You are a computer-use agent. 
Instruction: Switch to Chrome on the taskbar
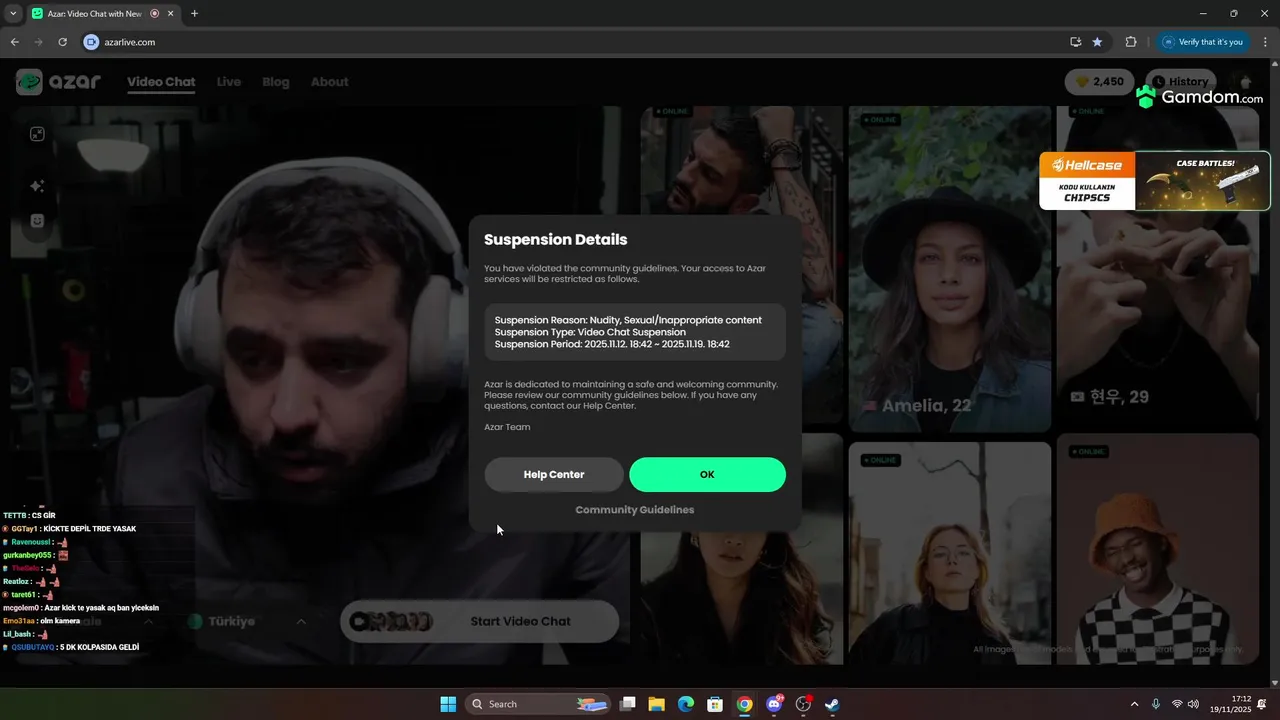click(744, 704)
